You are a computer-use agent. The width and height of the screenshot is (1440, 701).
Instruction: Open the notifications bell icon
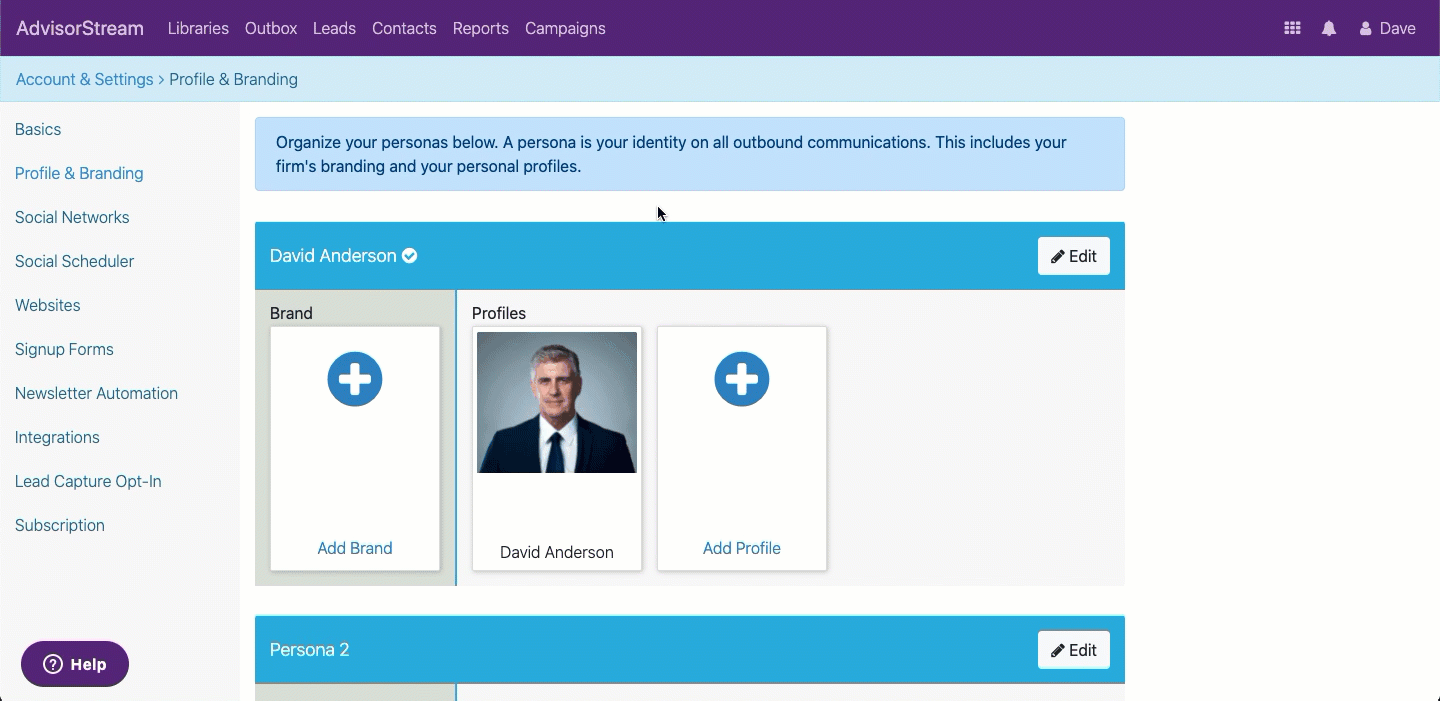click(1329, 29)
